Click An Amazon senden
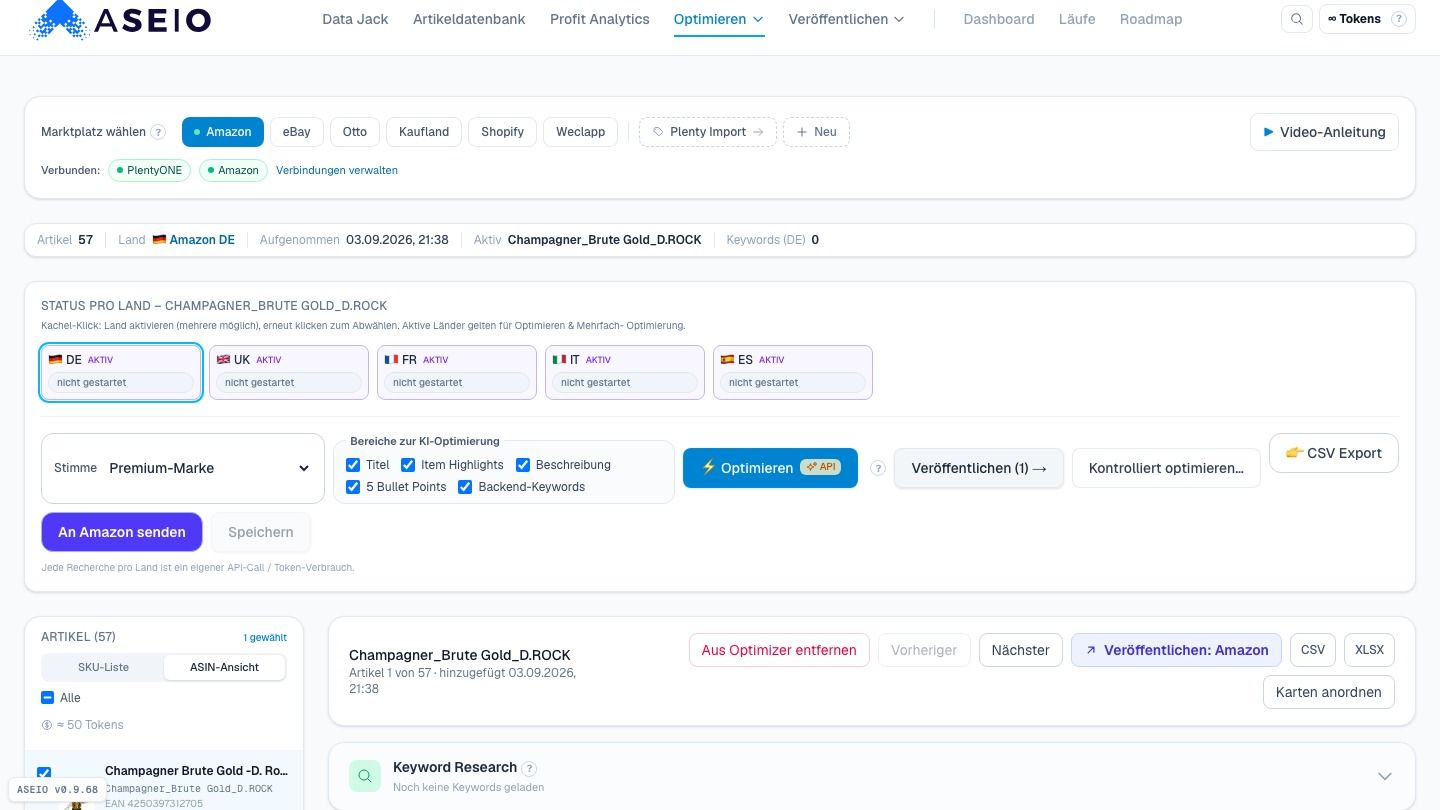 point(122,532)
